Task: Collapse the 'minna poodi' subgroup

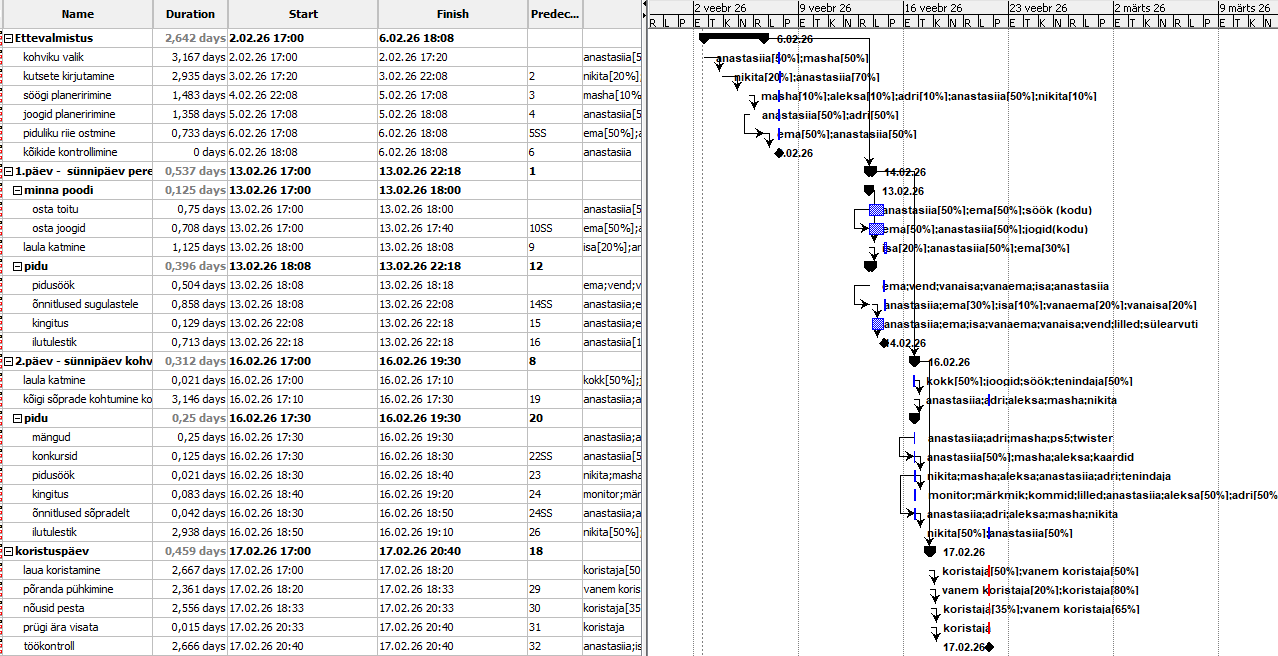Action: (17, 190)
